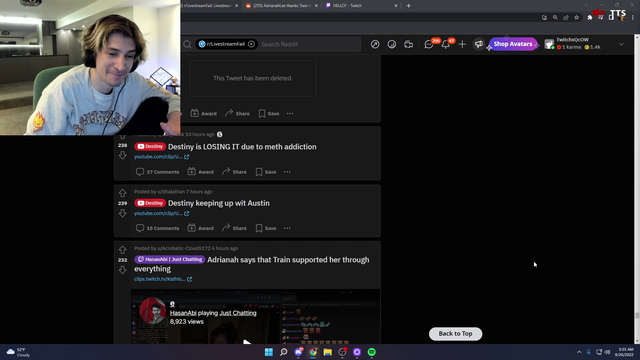The height and width of the screenshot is (360, 640).
Task: Open more options on 'keeping up wit Austin'
Action: point(287,228)
